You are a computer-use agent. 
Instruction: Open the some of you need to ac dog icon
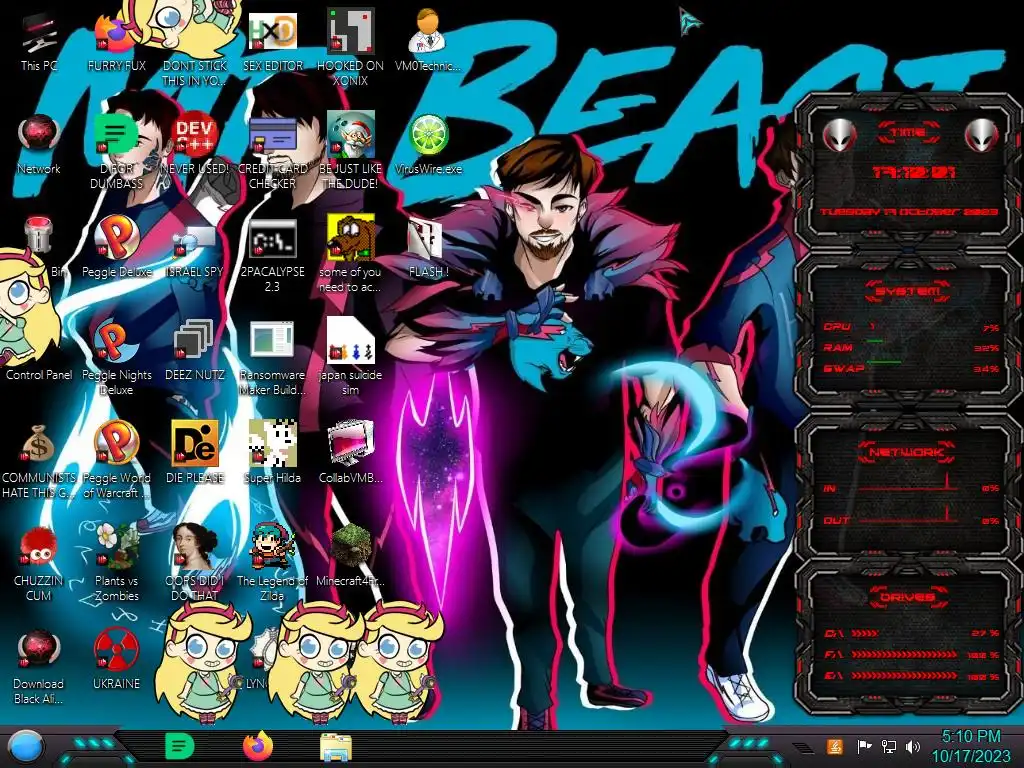[351, 255]
